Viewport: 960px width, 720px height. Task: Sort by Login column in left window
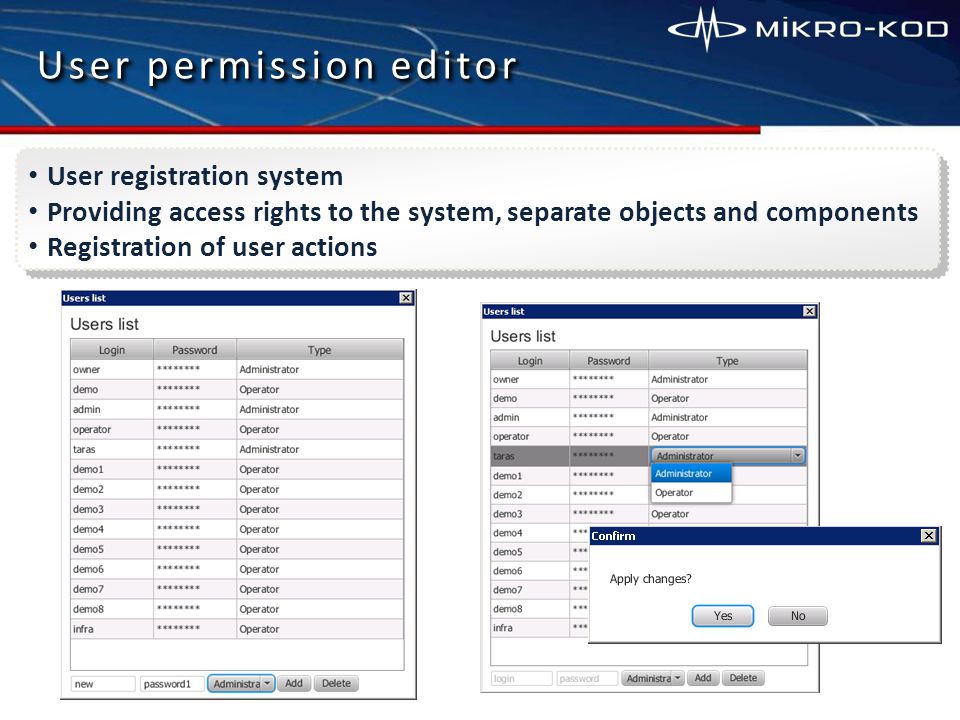[x=112, y=350]
